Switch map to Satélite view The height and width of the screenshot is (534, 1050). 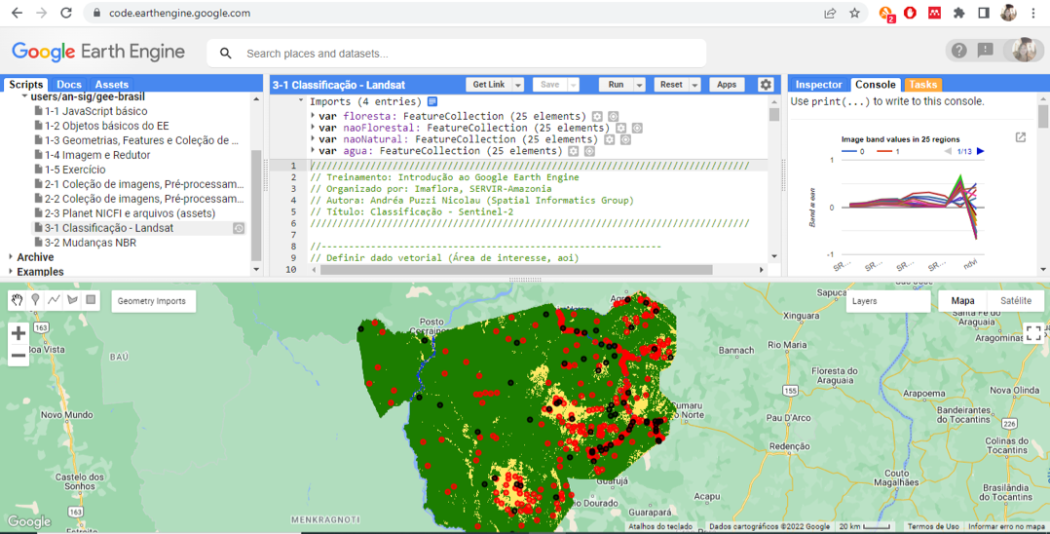coord(1015,301)
